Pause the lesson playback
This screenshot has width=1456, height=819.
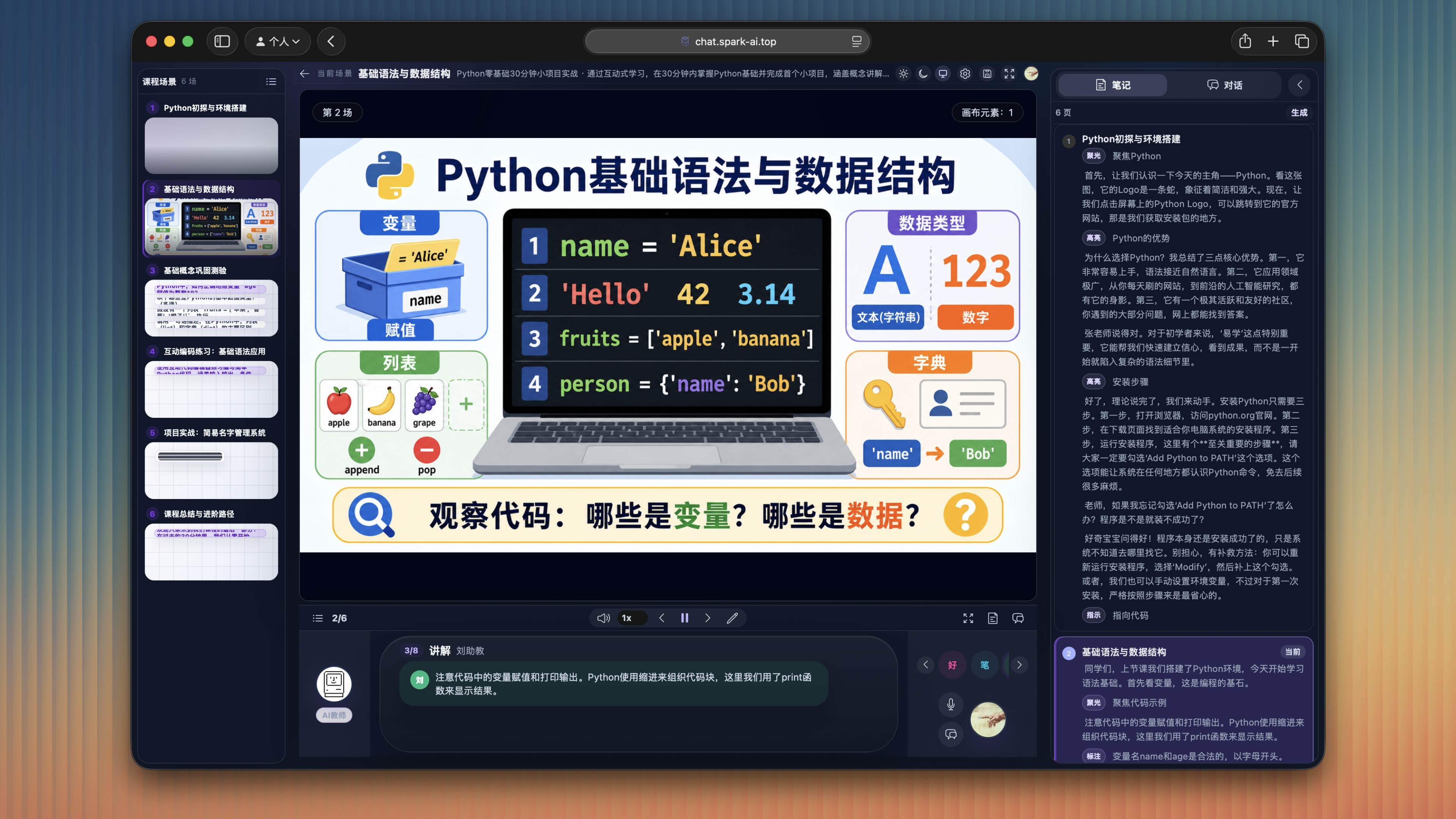point(684,618)
